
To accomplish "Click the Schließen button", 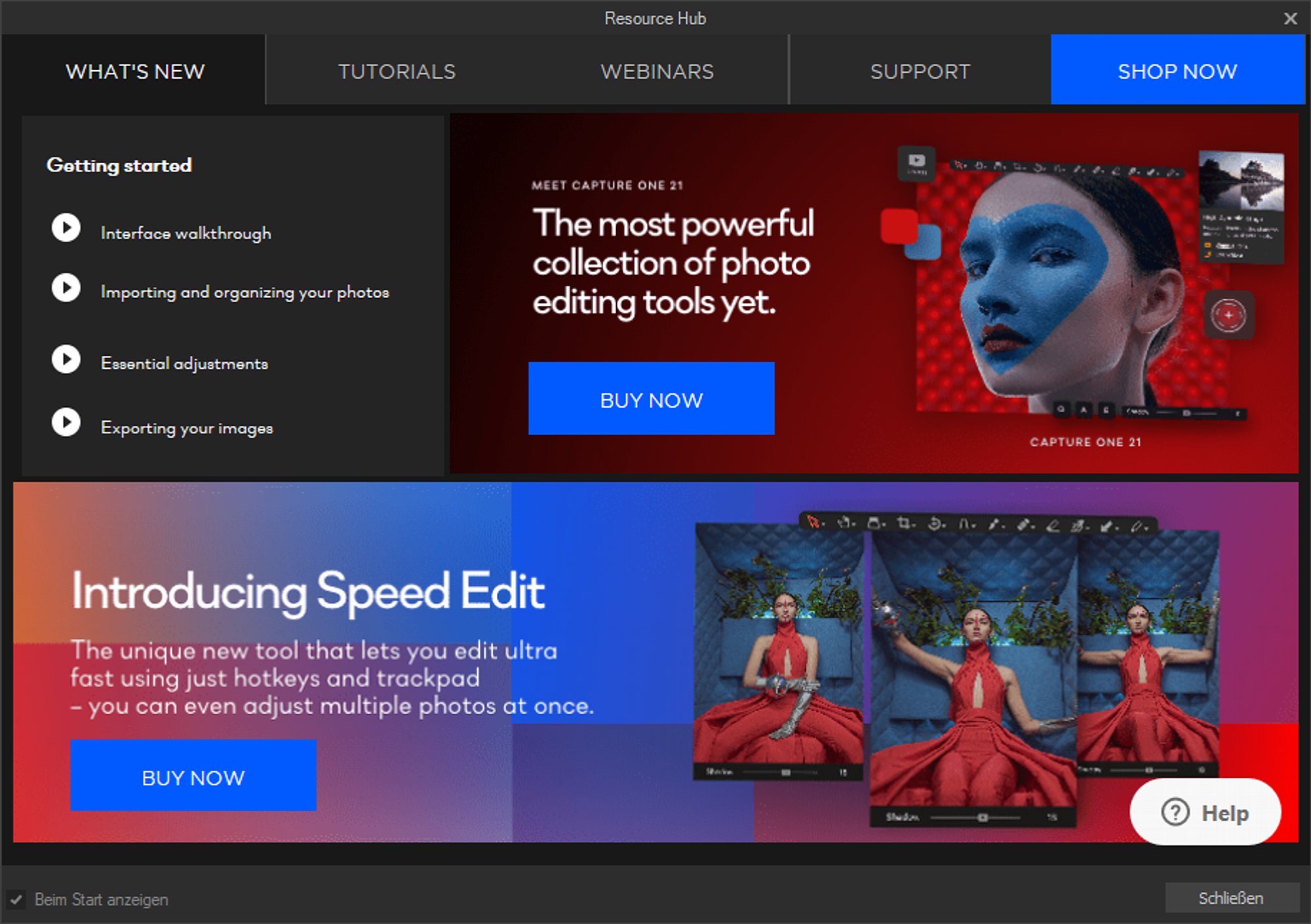I will coord(1231,898).
